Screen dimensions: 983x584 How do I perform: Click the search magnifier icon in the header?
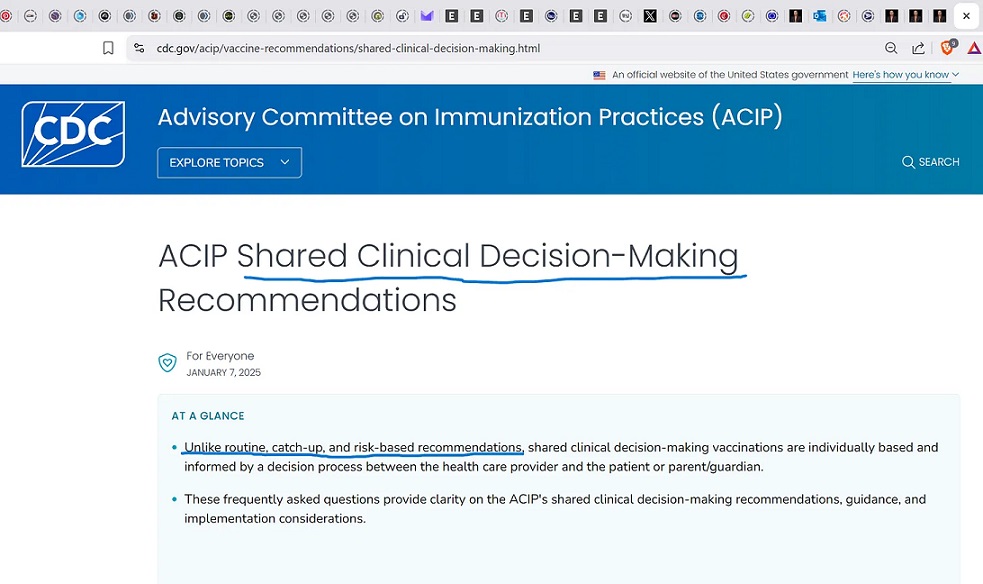(x=908, y=162)
